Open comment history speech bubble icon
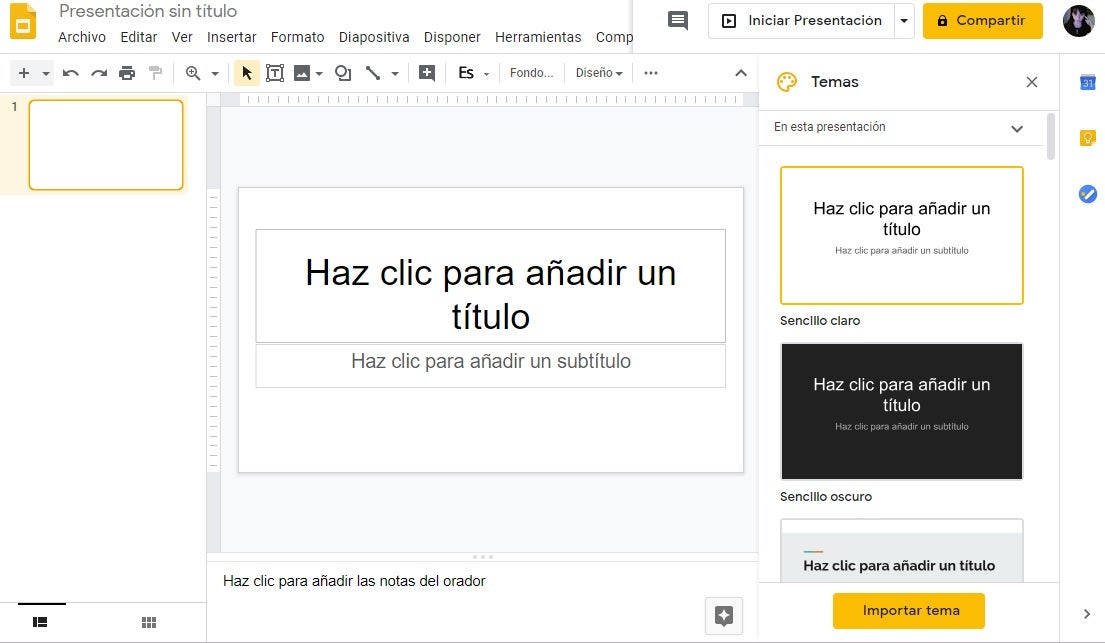Viewport: 1105px width, 643px height. 678,21
